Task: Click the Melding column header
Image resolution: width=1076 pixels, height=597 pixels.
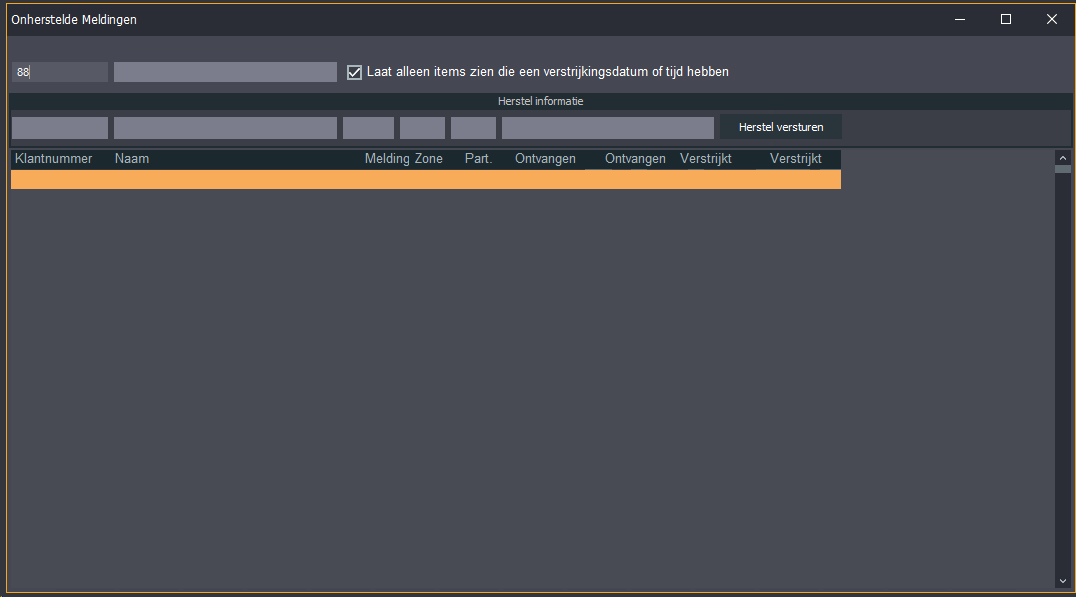Action: click(x=387, y=159)
